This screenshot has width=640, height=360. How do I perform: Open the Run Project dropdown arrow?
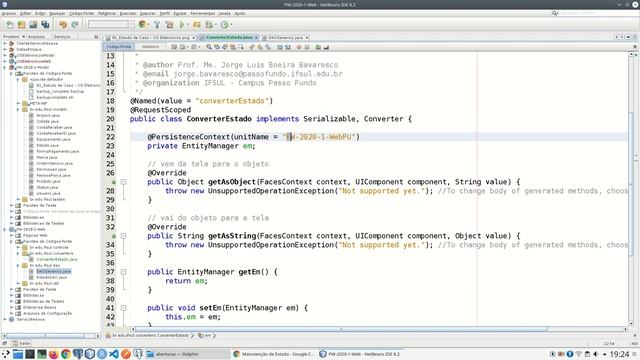click(188, 24)
